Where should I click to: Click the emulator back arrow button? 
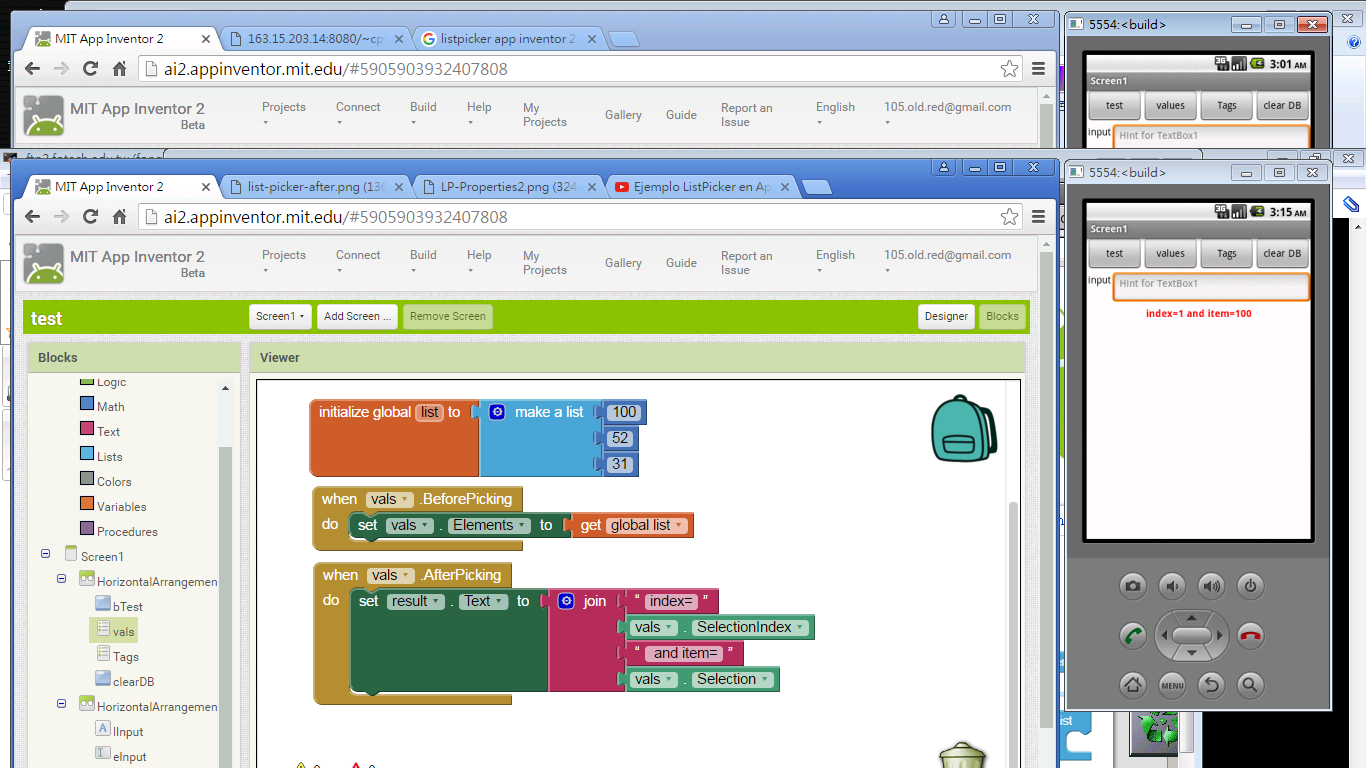point(1211,685)
